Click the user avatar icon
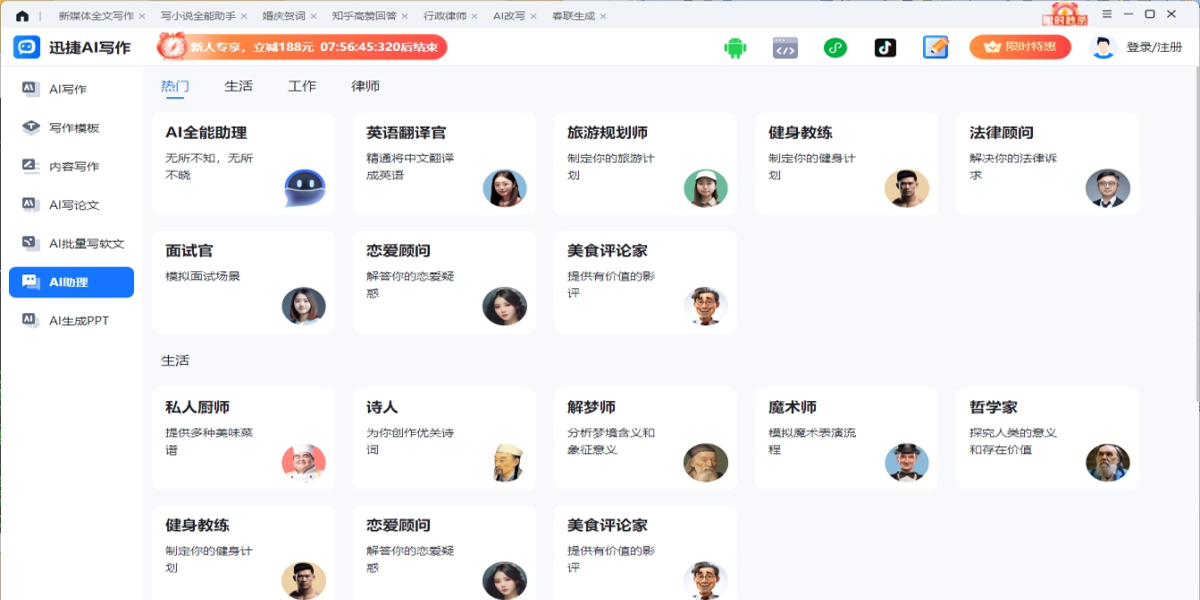 click(1103, 48)
